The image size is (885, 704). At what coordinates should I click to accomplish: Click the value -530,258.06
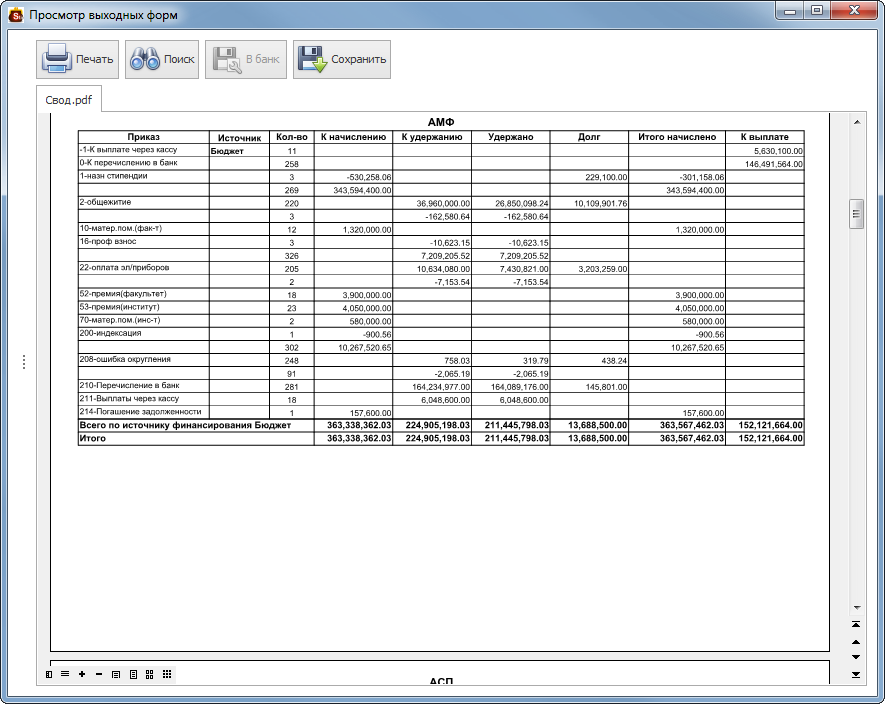[x=369, y=177]
